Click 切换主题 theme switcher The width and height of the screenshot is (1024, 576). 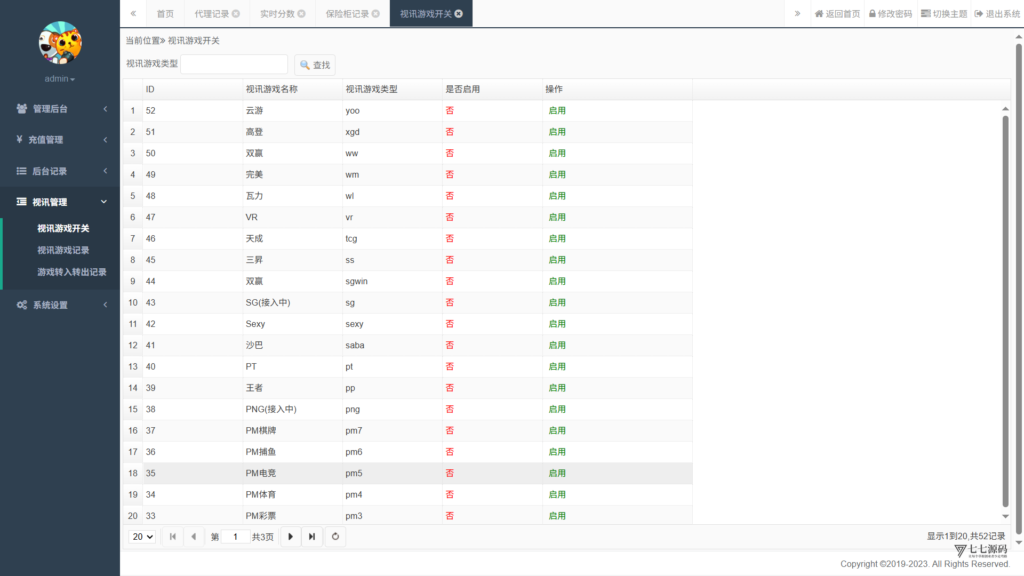944,14
